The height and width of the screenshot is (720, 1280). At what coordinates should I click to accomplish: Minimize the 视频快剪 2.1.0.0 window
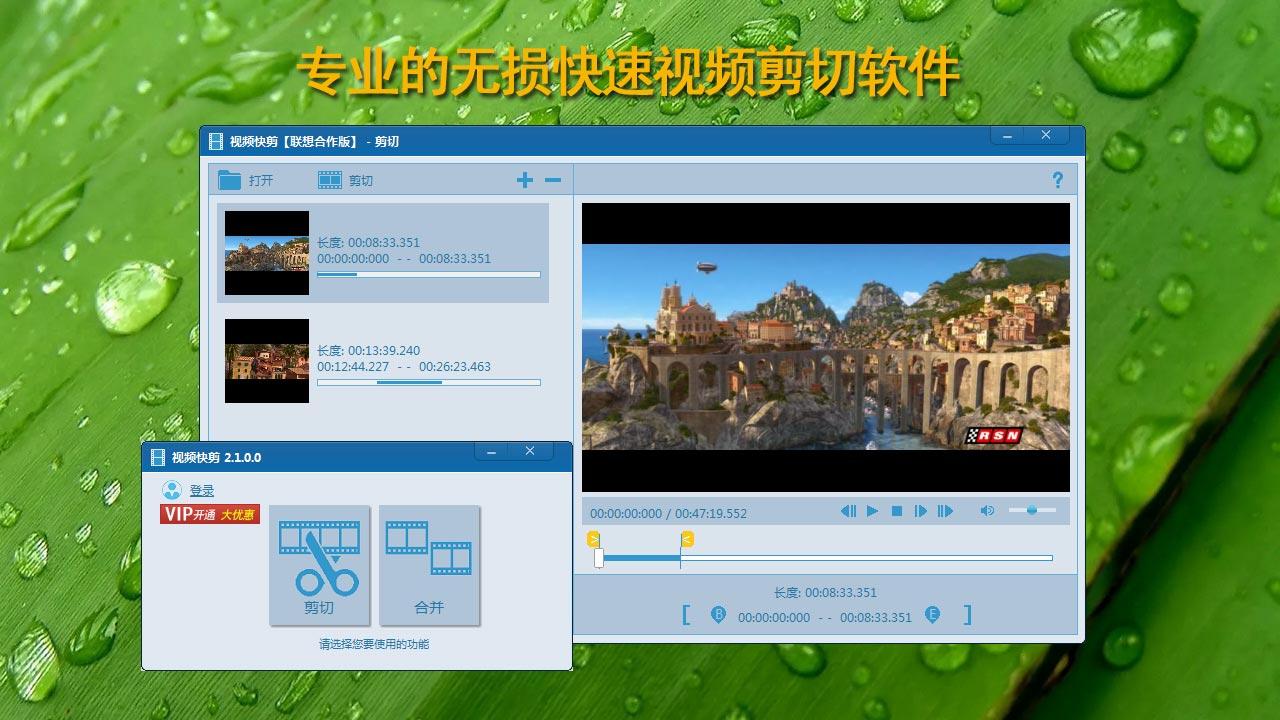point(491,452)
